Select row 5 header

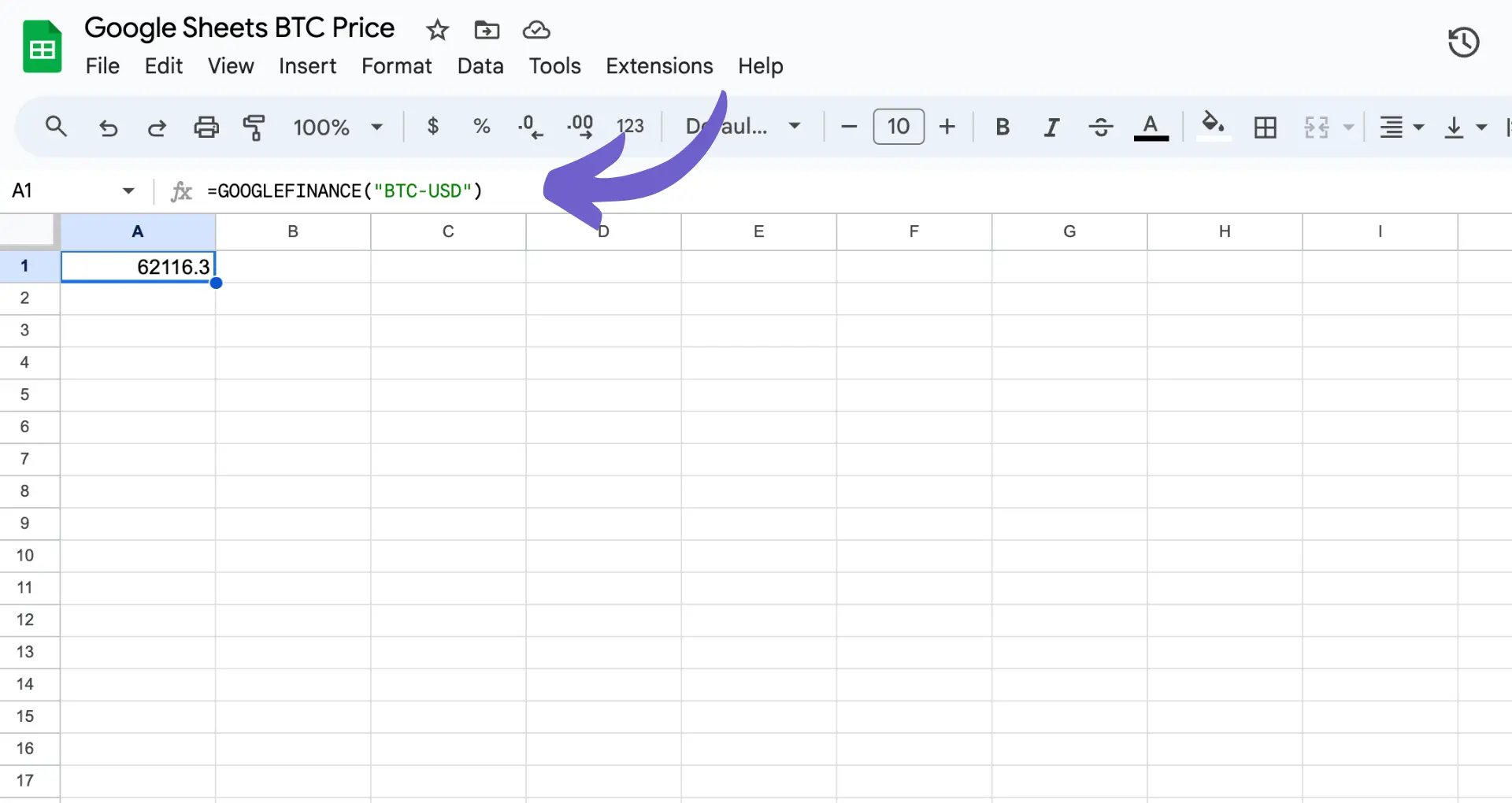click(x=29, y=394)
